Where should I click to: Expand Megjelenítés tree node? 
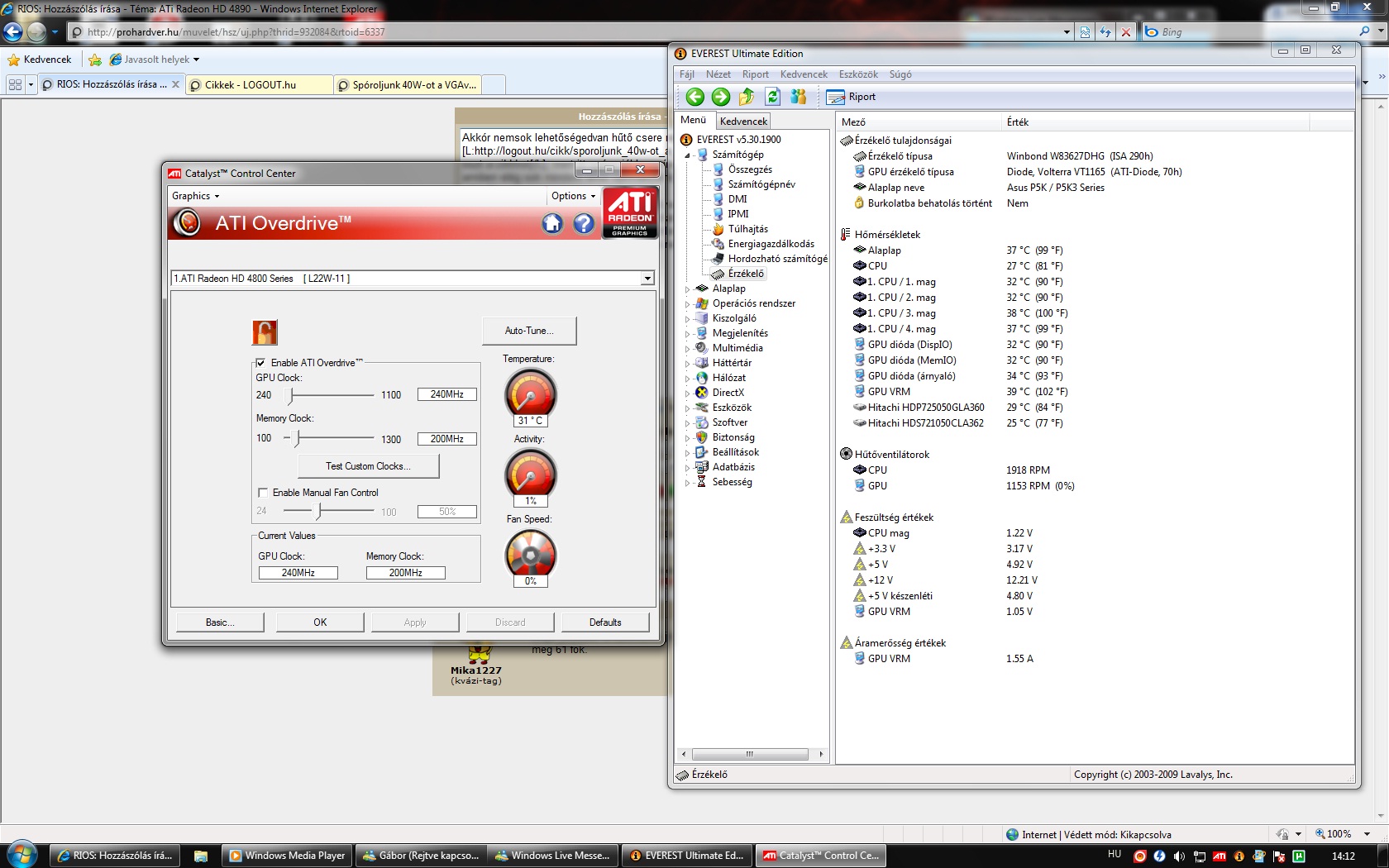pyautogui.click(x=687, y=334)
